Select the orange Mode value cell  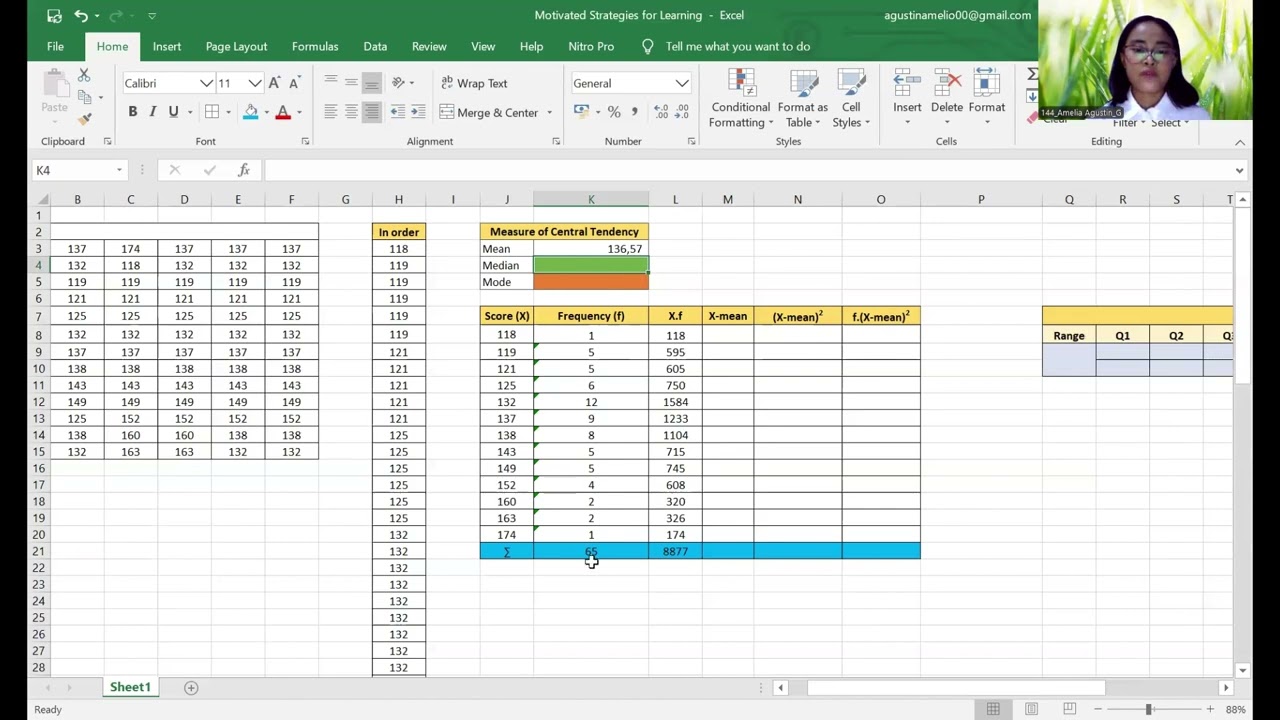591,282
